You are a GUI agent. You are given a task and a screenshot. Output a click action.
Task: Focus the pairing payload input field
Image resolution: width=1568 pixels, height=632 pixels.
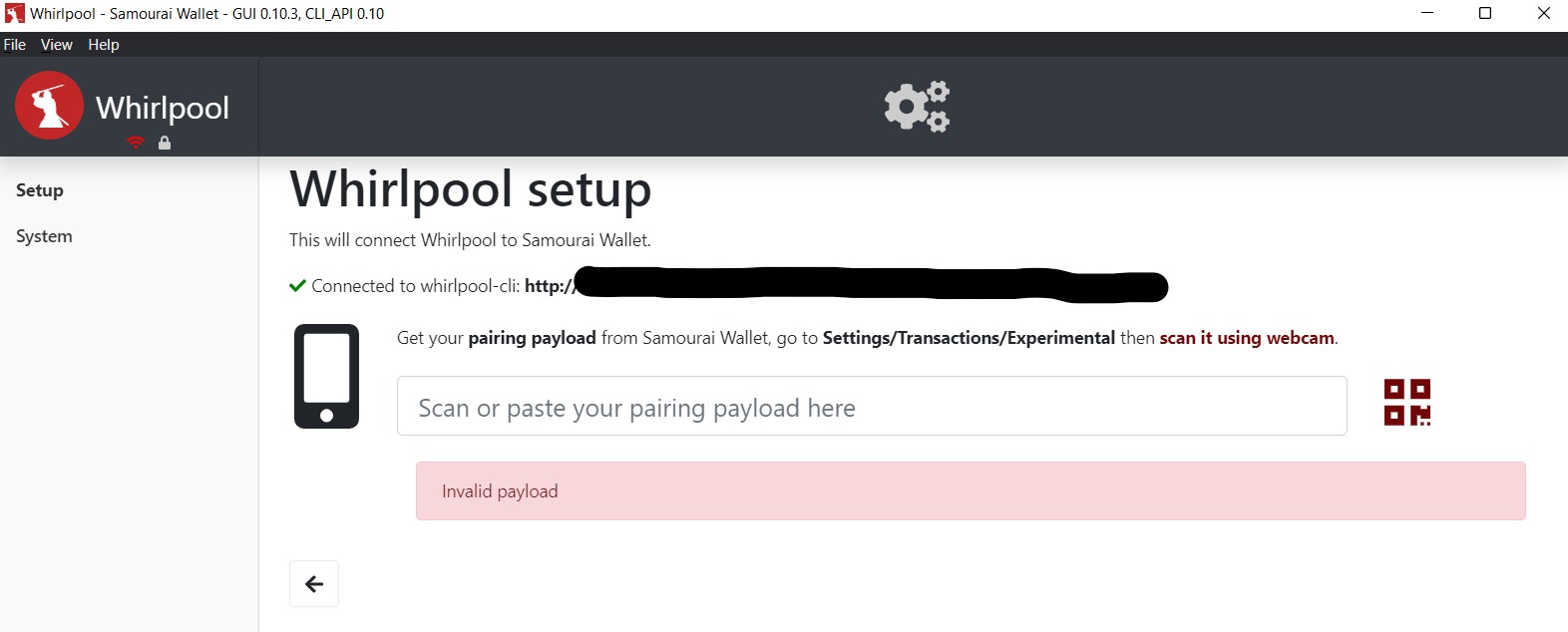[871, 407]
